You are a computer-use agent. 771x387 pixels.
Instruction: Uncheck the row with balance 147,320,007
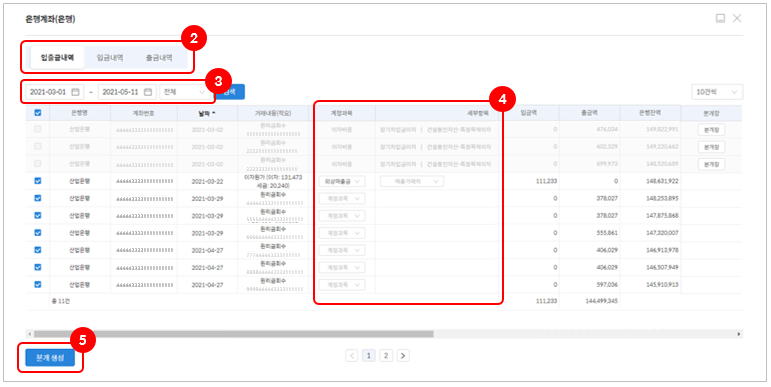click(38, 233)
